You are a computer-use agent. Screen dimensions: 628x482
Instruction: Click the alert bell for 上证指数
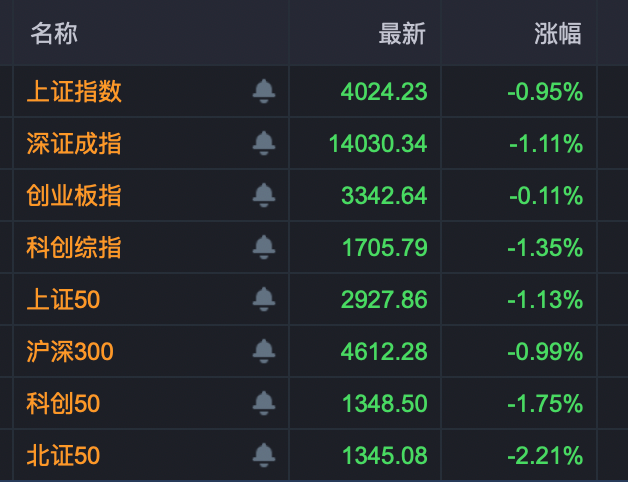click(x=264, y=92)
